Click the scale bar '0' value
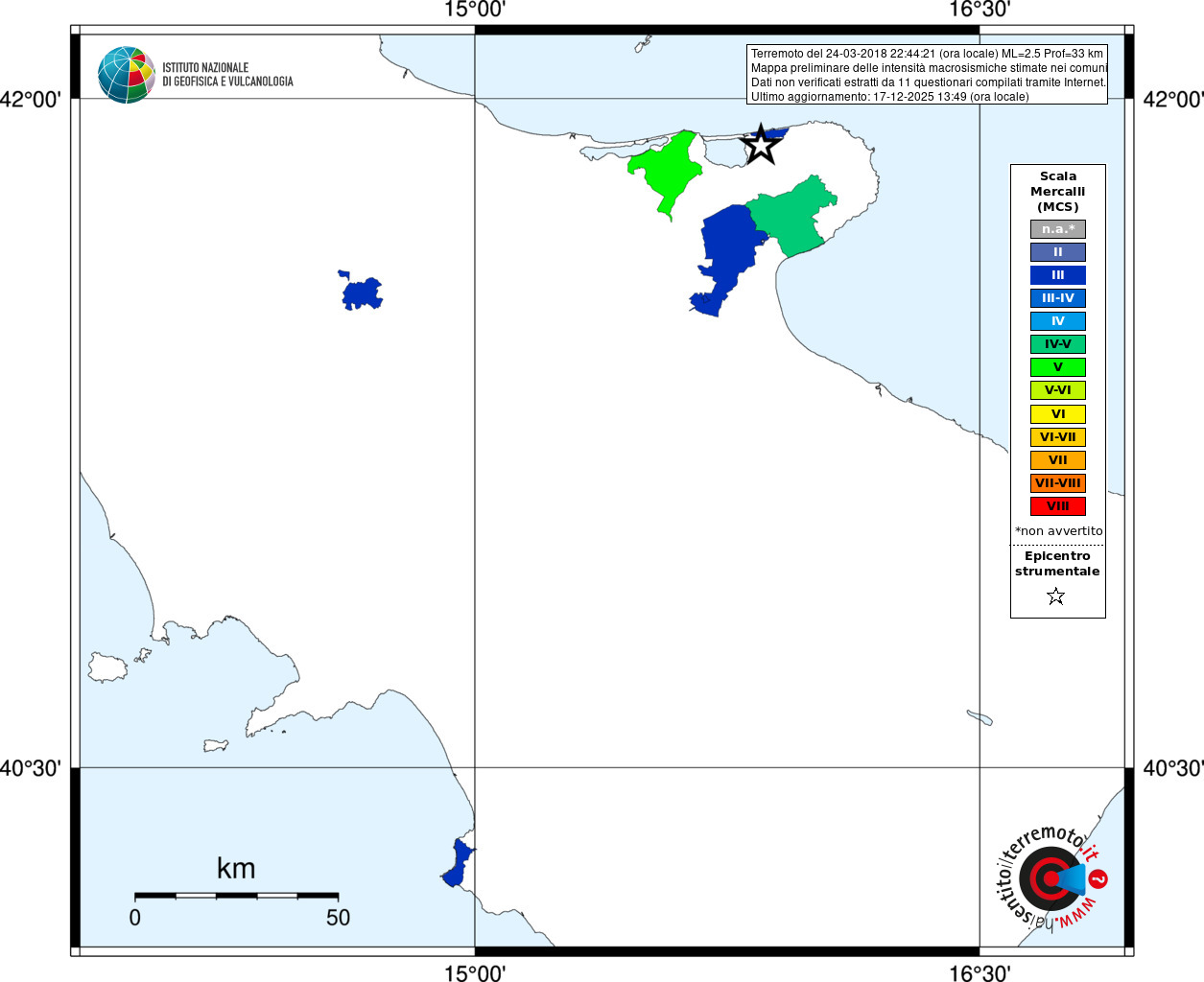 [135, 918]
